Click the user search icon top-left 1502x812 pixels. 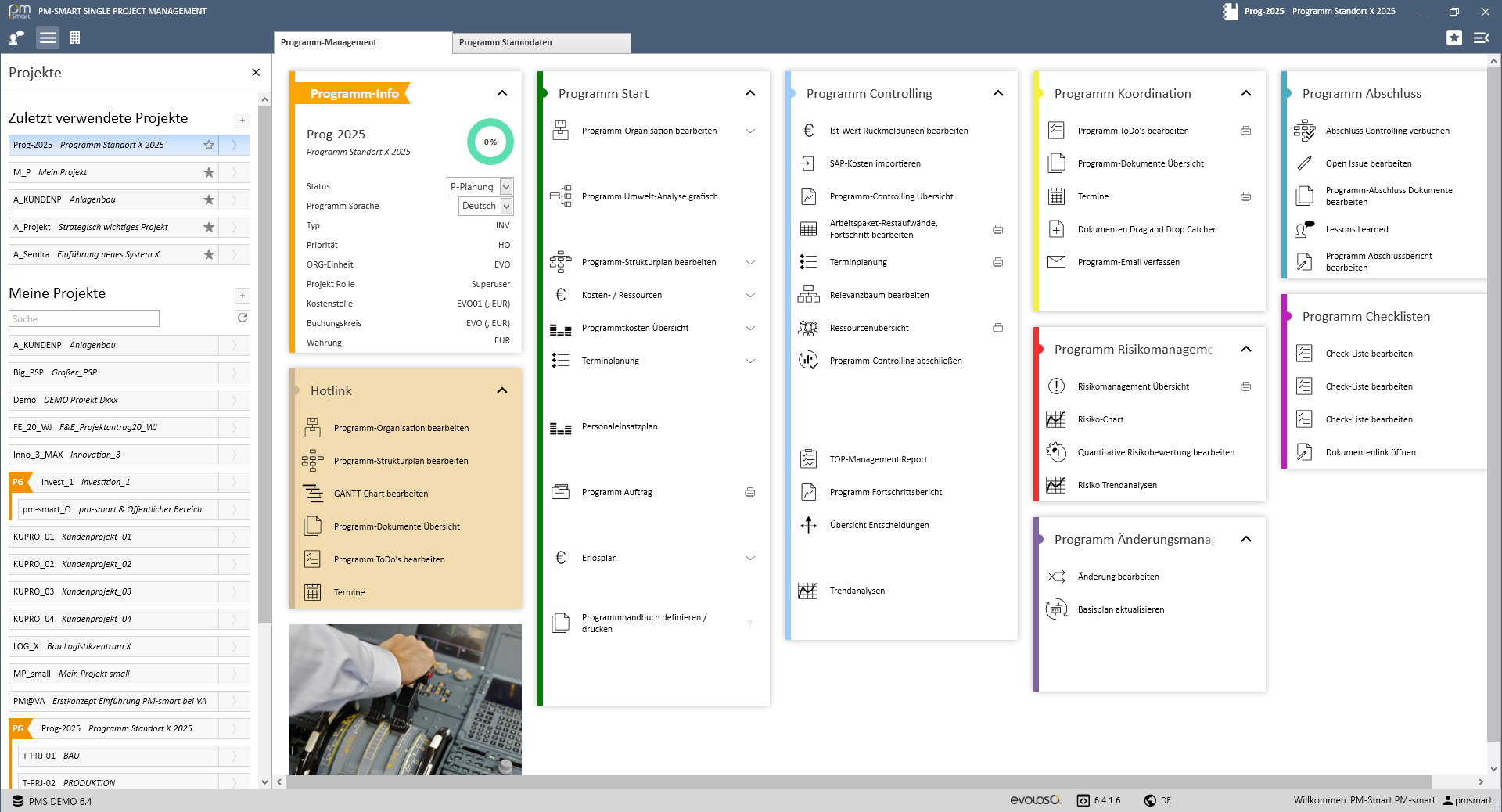click(16, 38)
